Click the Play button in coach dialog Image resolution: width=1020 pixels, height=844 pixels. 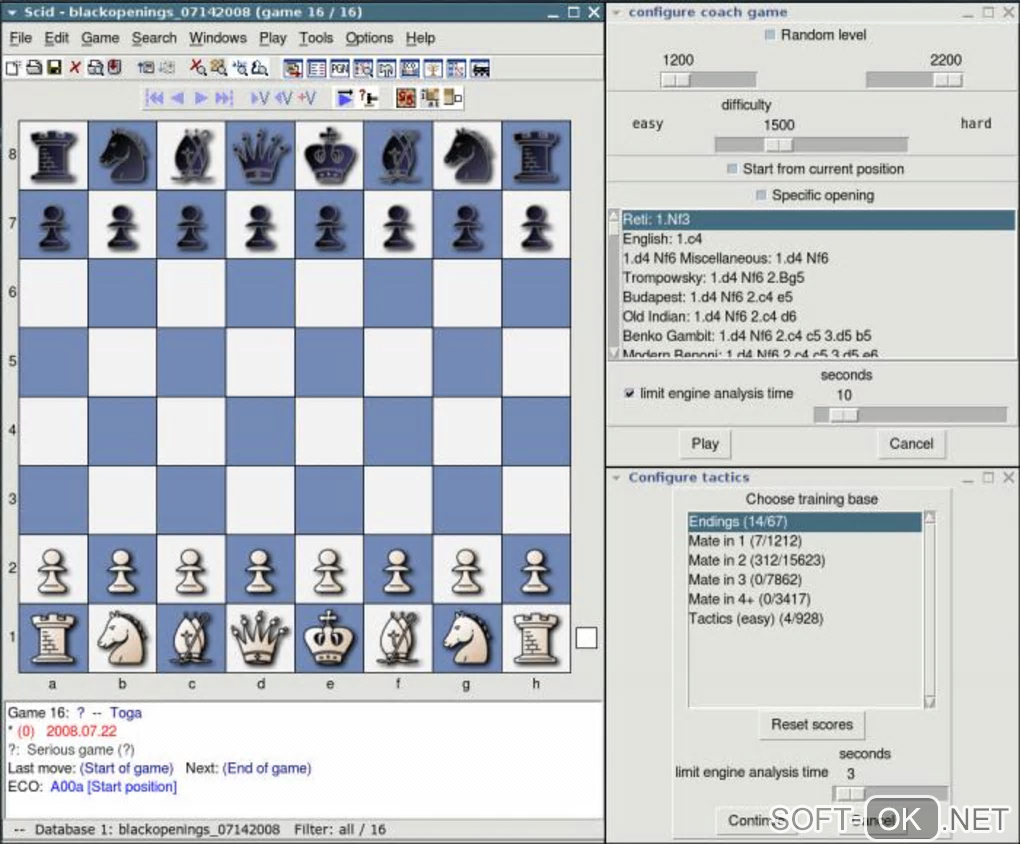click(x=705, y=444)
